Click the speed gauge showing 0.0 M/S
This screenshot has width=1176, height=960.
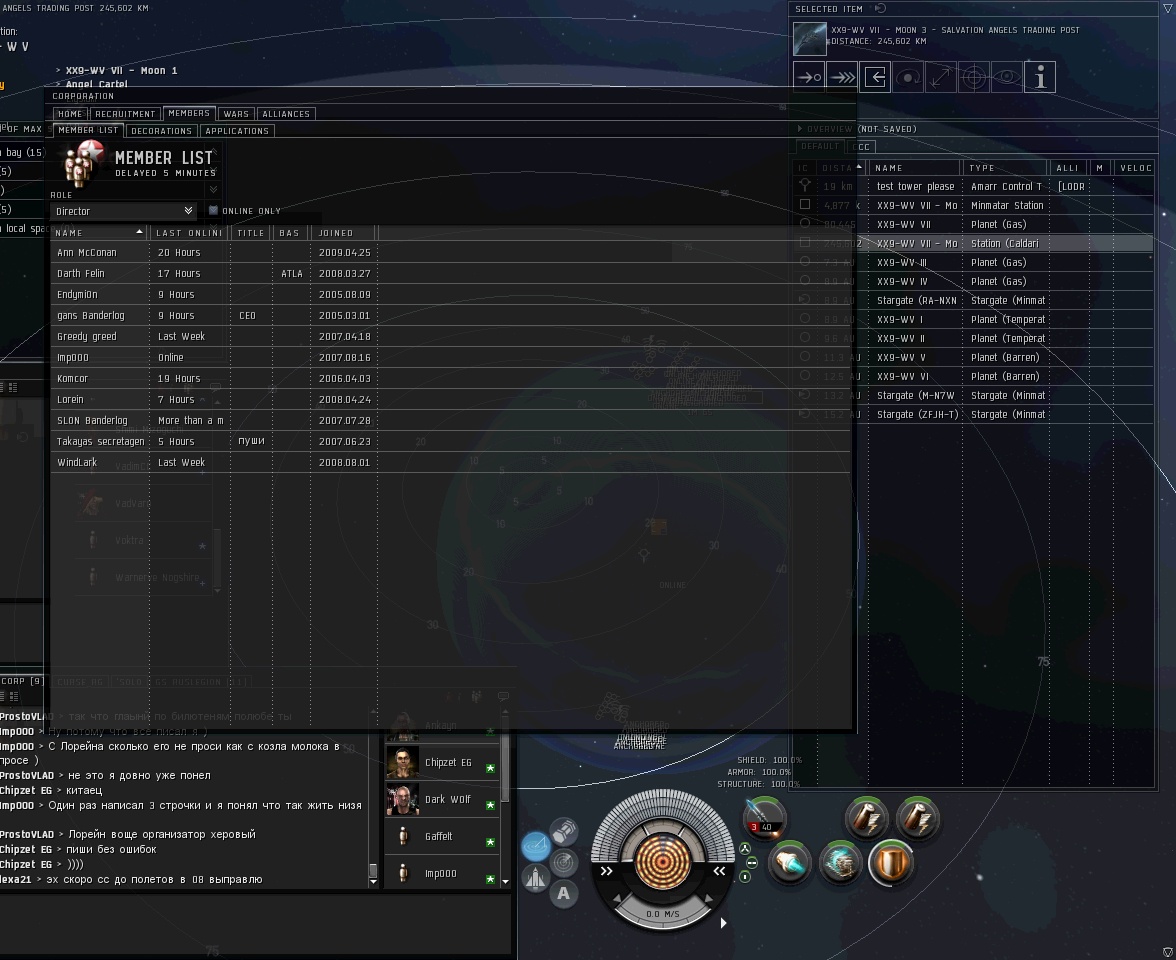tap(662, 914)
